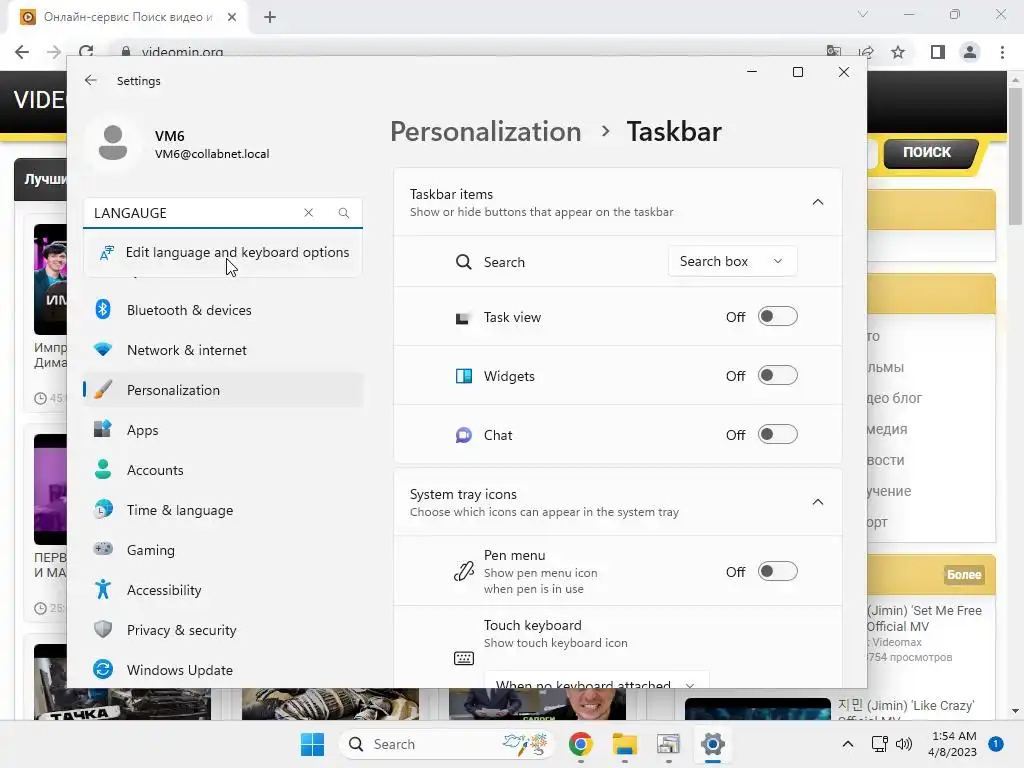Open File Explorer from taskbar
The image size is (1024, 768).
tap(624, 744)
